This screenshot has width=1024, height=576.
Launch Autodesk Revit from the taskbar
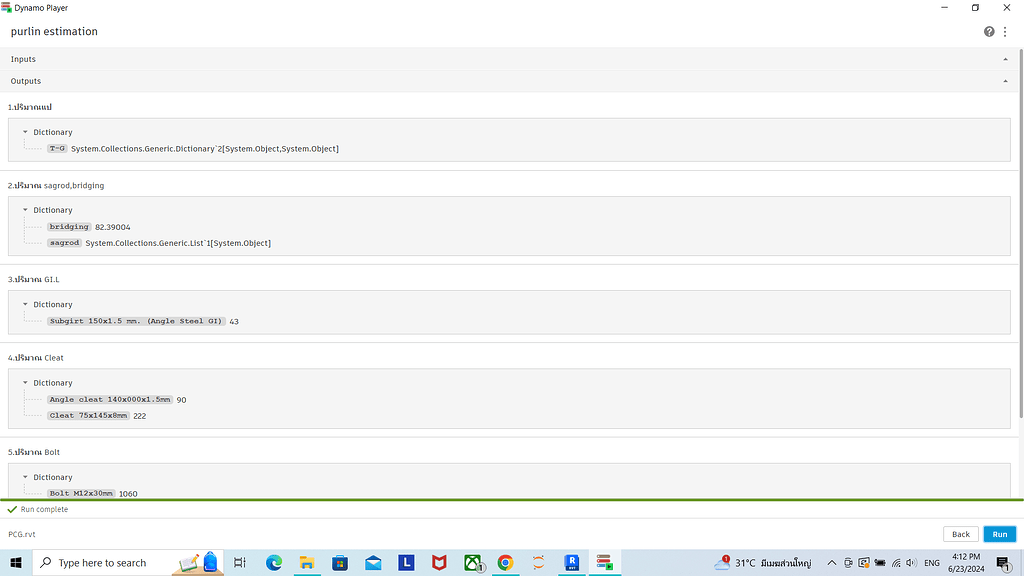click(570, 562)
